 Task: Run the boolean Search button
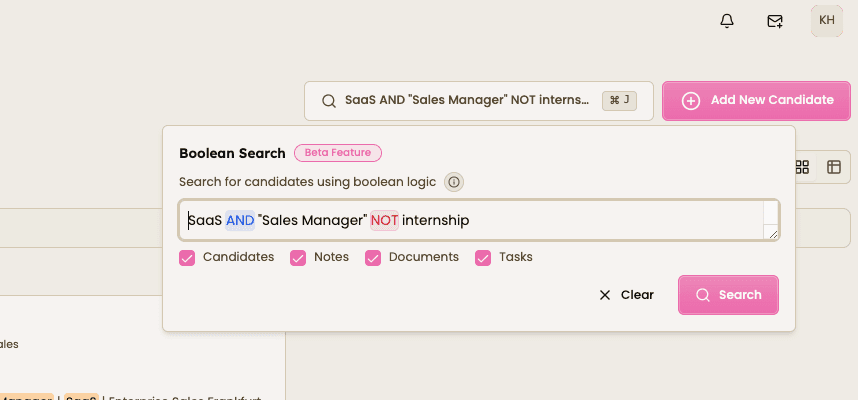click(728, 295)
